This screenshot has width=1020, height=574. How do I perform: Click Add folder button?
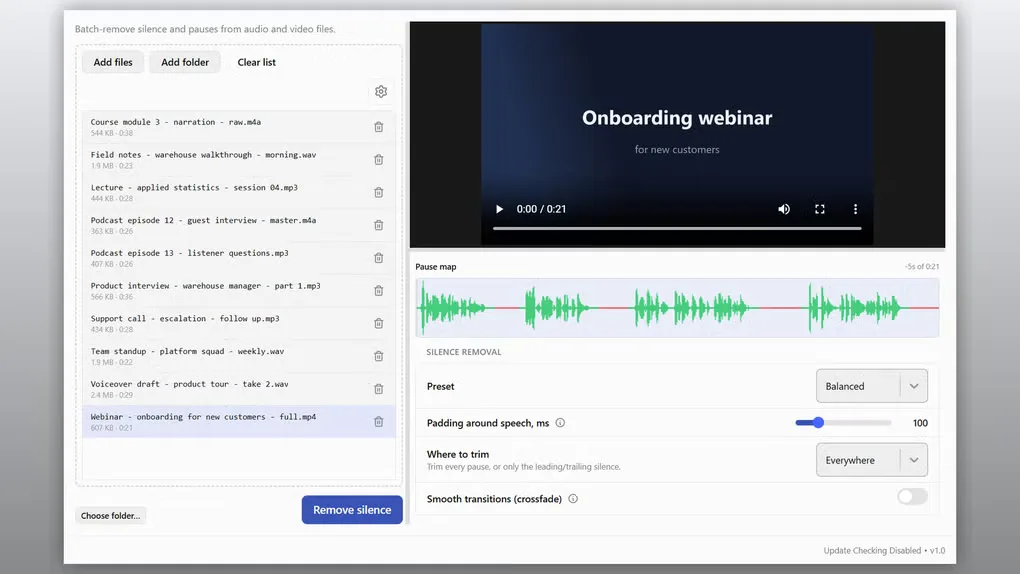(185, 62)
